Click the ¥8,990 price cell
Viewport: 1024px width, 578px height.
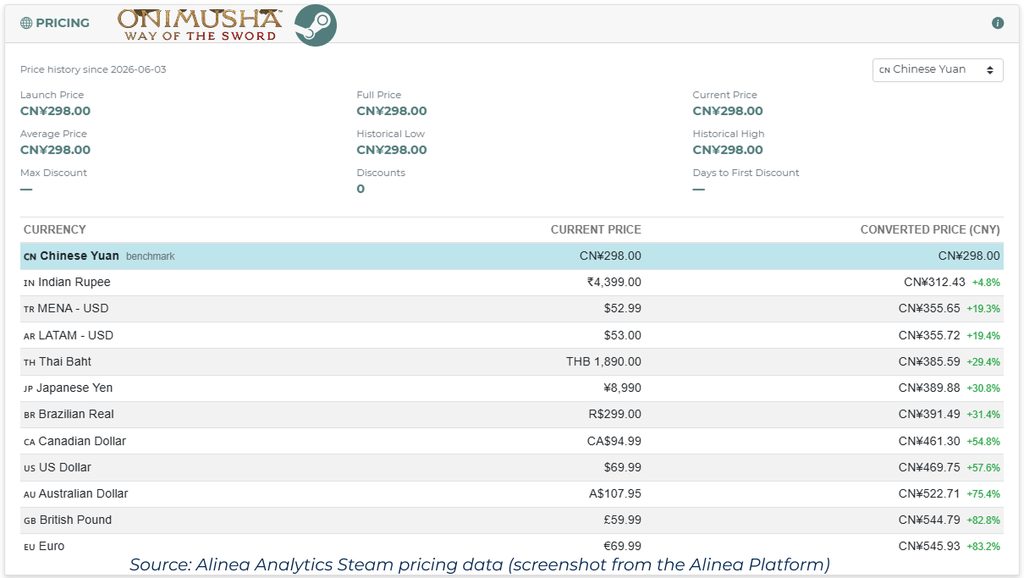point(622,388)
